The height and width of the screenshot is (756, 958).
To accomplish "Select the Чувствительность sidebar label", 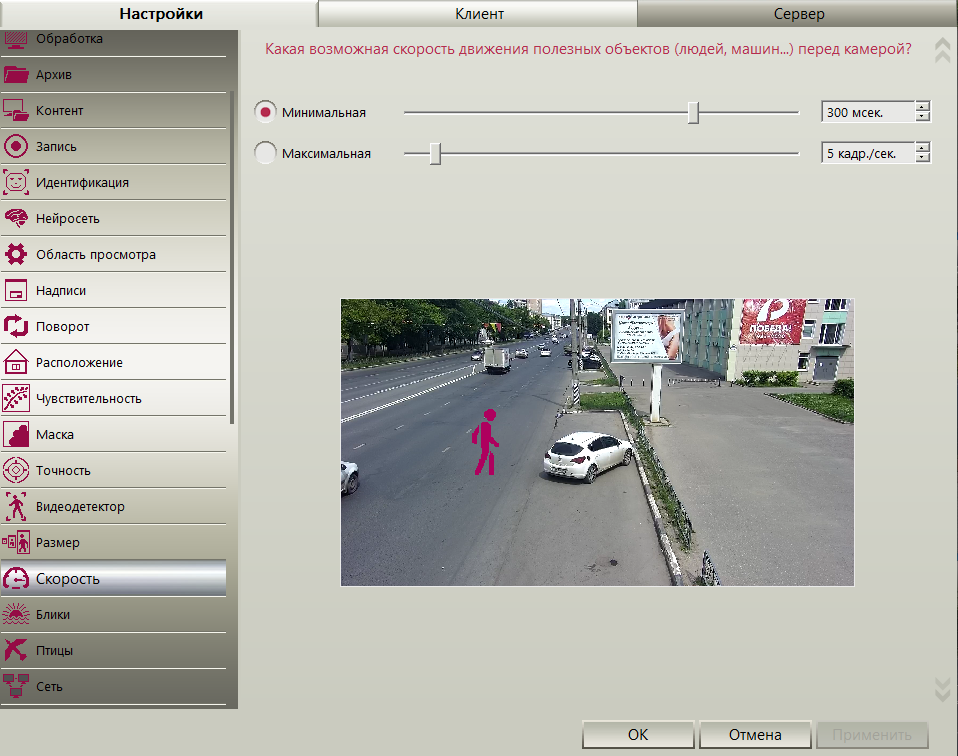I will (89, 398).
